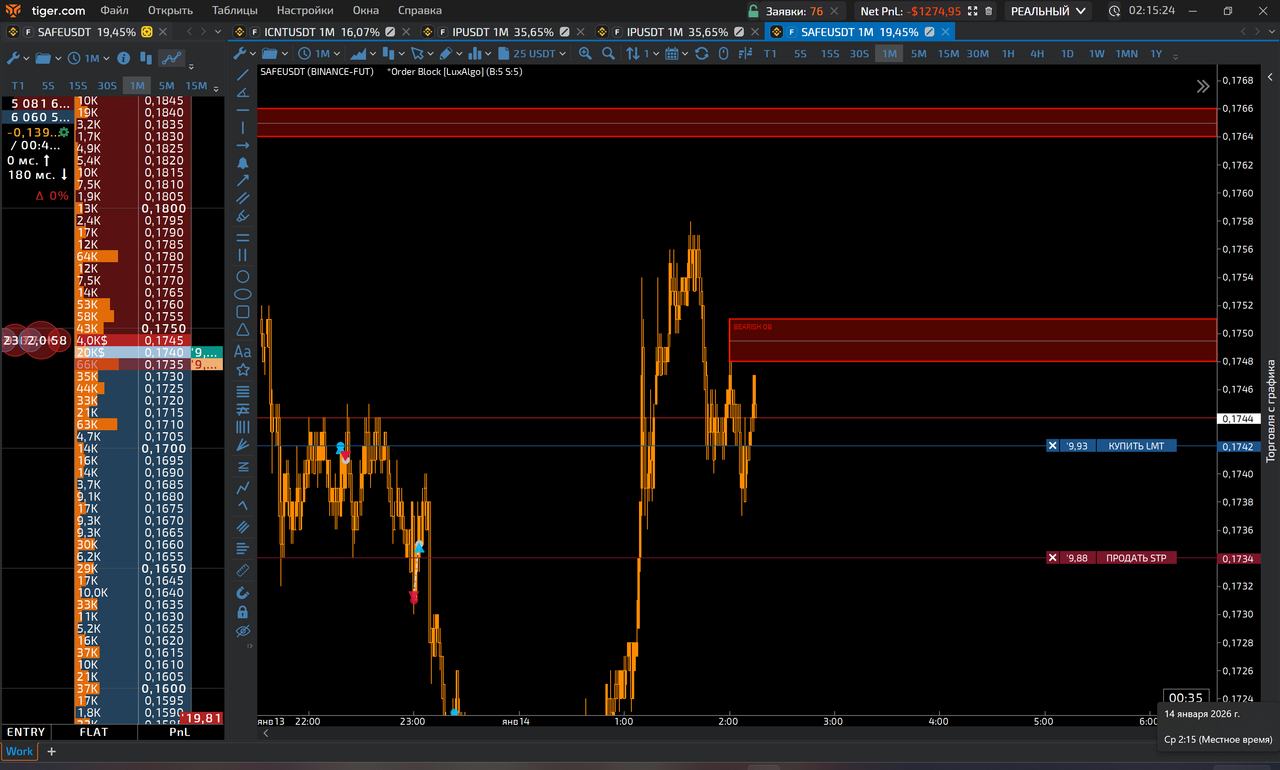Viewport: 1280px width, 770px height.
Task: Clear orders with X beside Заявки: 76
Action: 836,11
